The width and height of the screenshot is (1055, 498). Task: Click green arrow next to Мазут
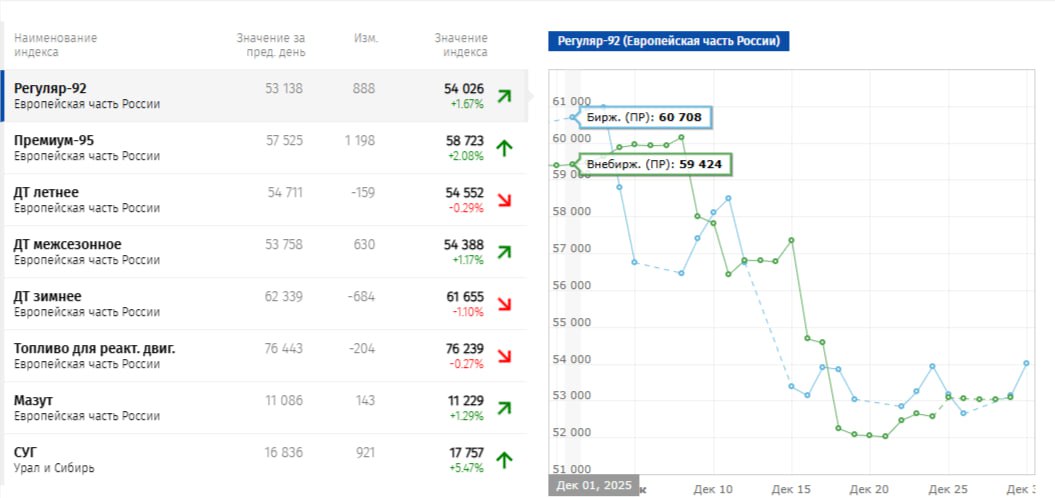click(504, 408)
